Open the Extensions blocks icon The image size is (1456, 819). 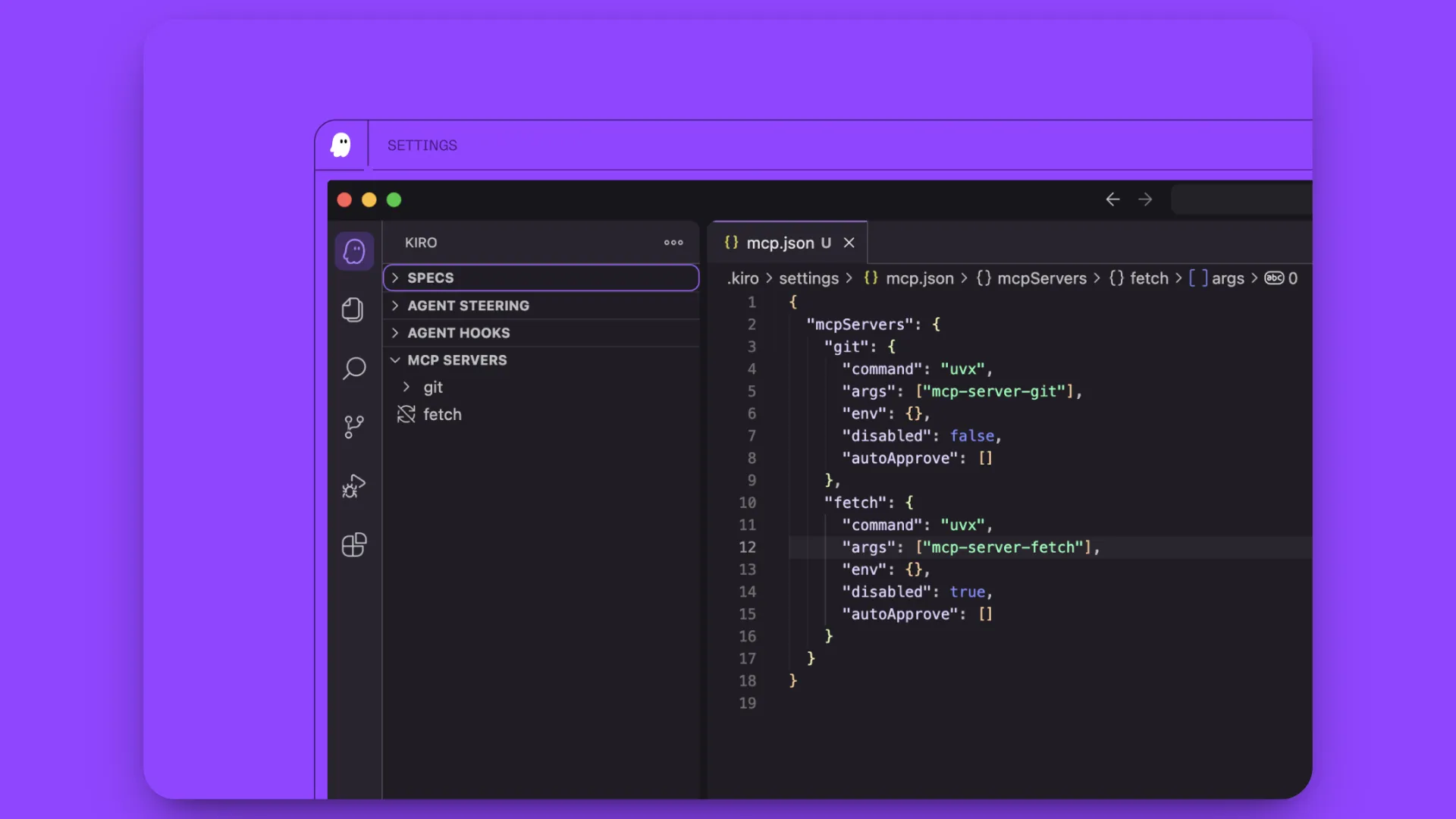[x=353, y=544]
